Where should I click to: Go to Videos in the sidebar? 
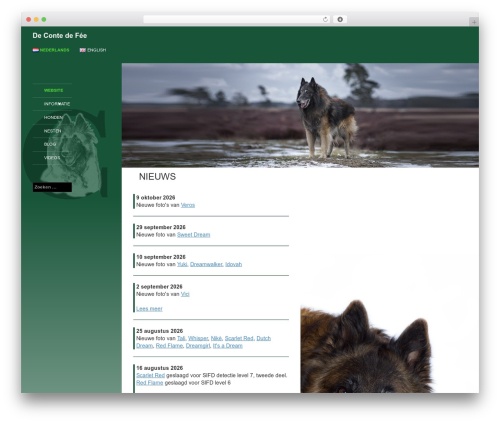point(52,158)
